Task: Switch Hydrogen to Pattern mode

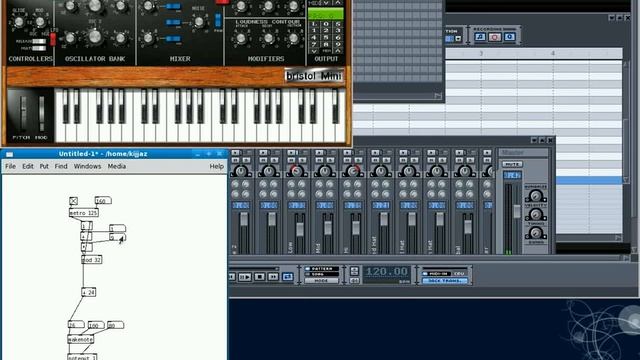Action: [x=322, y=269]
